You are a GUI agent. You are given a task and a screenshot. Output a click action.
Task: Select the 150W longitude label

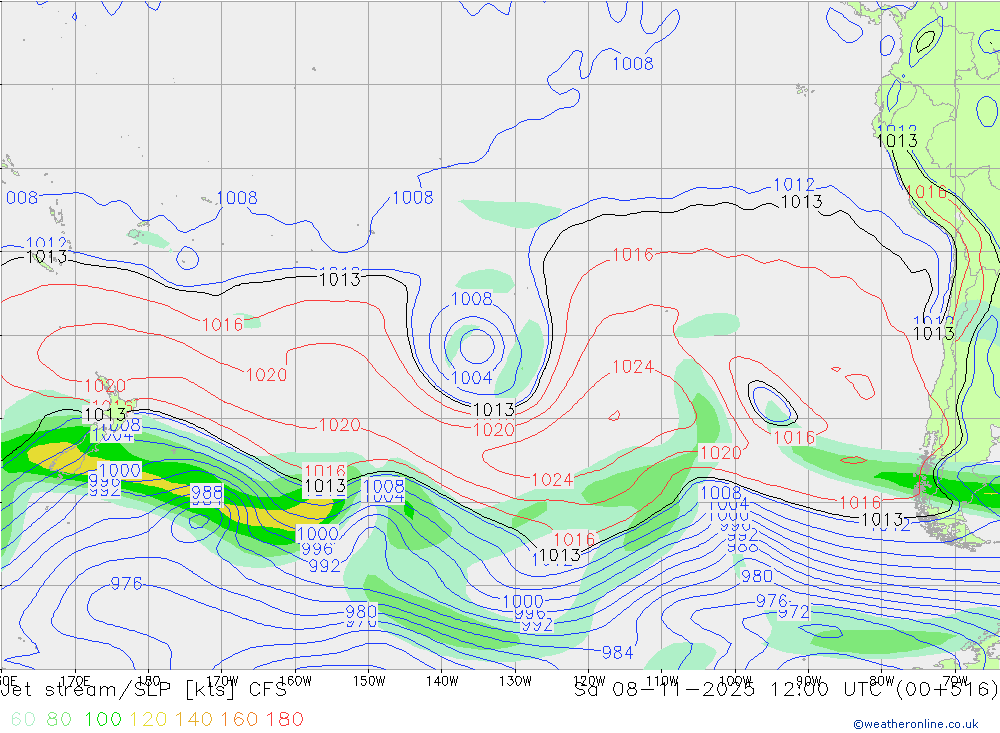coord(369,681)
